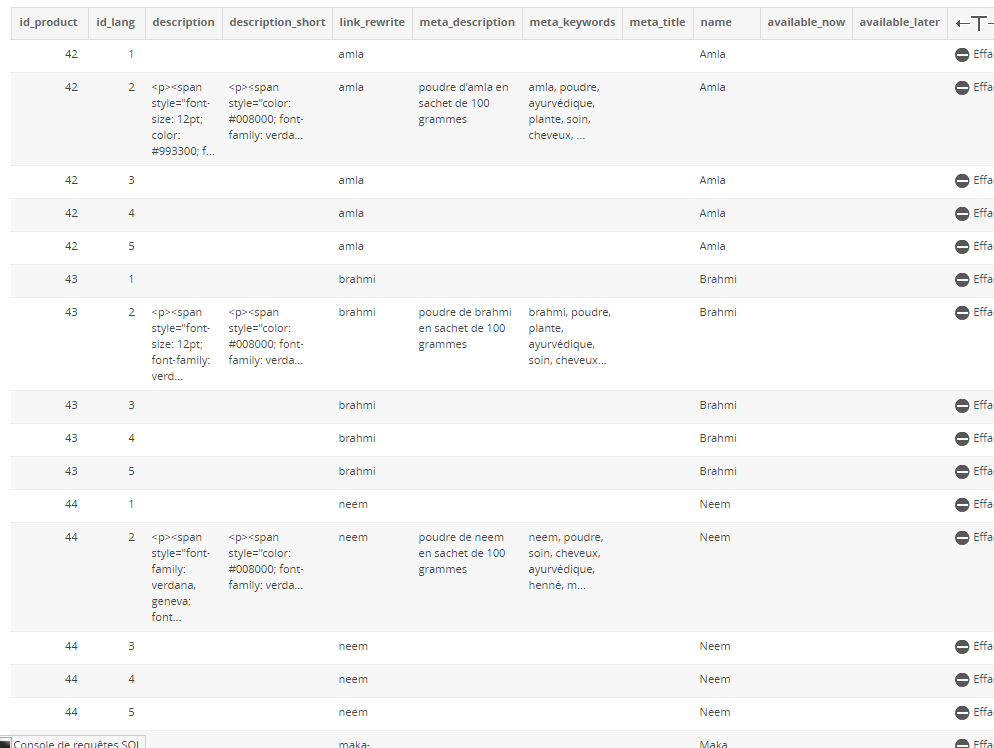Click description cell of product 42 lang 2
Image resolution: width=994 pixels, height=748 pixels.
[183, 119]
